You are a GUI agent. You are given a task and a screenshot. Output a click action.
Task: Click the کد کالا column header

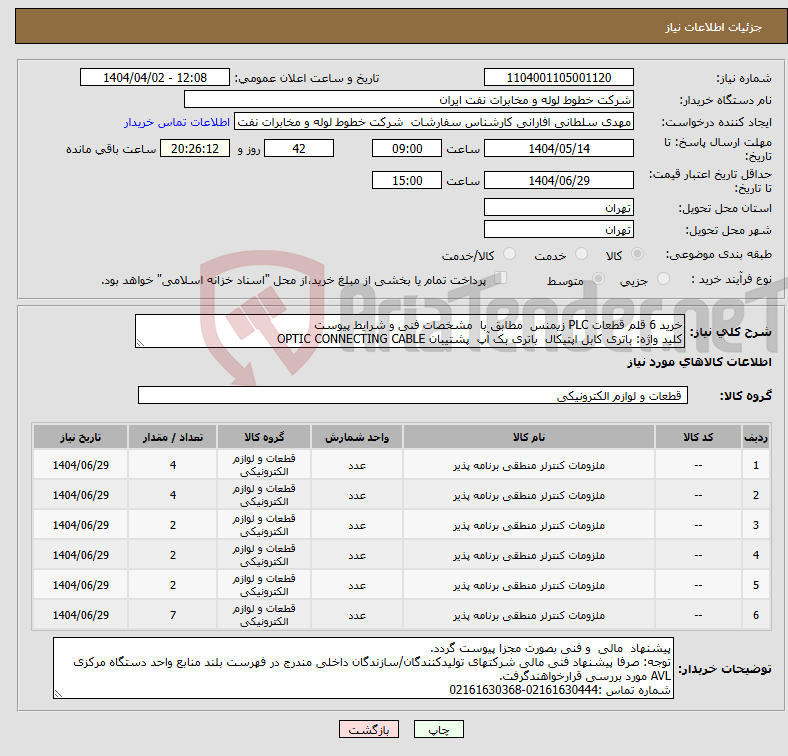point(698,437)
